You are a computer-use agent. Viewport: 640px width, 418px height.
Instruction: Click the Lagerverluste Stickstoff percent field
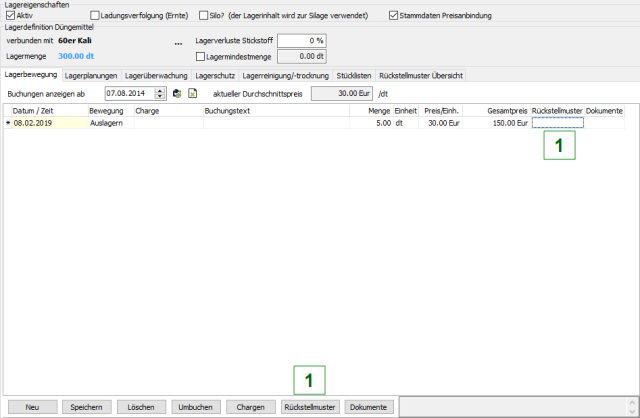tap(302, 40)
